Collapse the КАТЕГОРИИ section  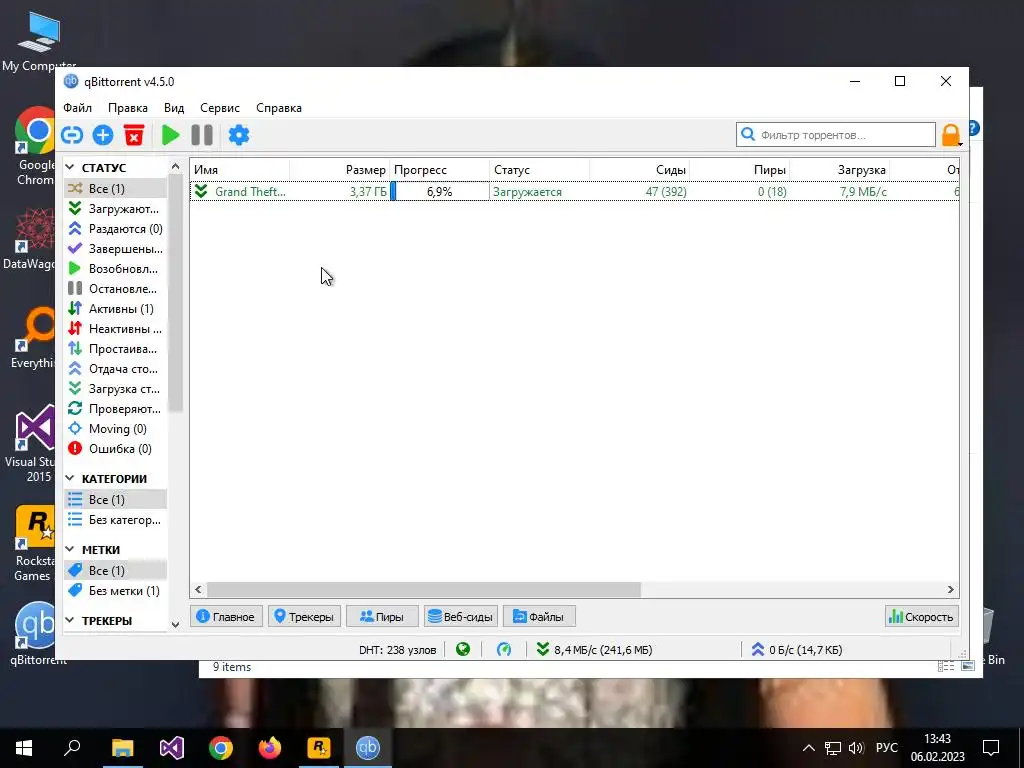(70, 478)
